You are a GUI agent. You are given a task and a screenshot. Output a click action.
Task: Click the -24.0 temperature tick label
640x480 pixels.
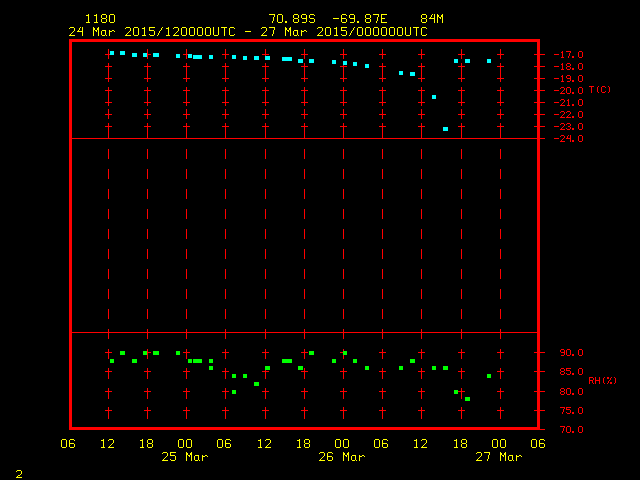[567, 139]
